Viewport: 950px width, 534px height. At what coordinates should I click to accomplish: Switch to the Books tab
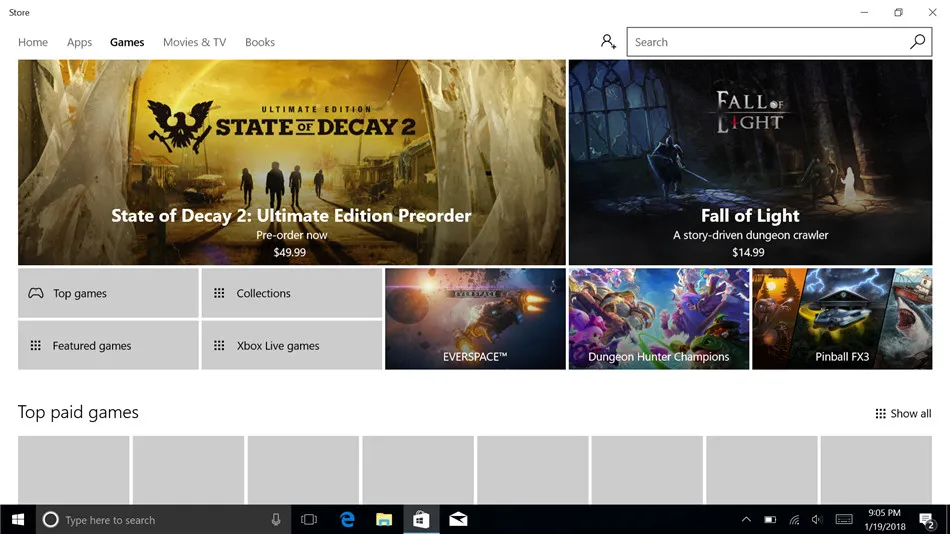coord(260,42)
